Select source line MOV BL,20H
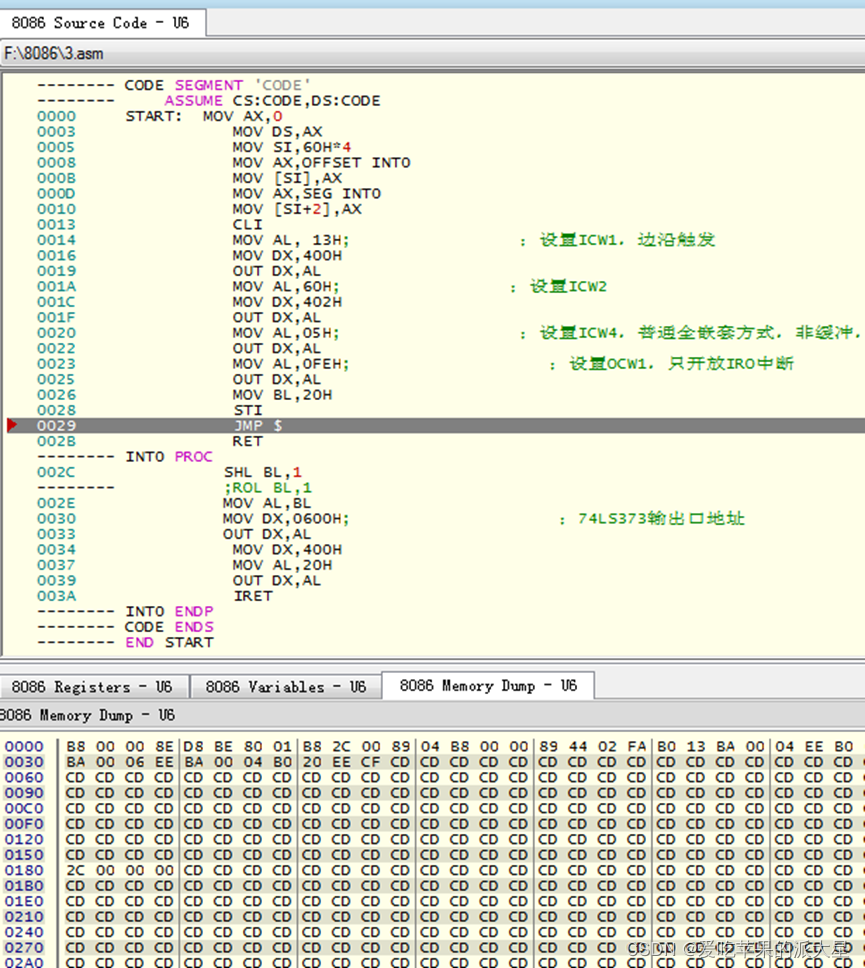 point(282,394)
